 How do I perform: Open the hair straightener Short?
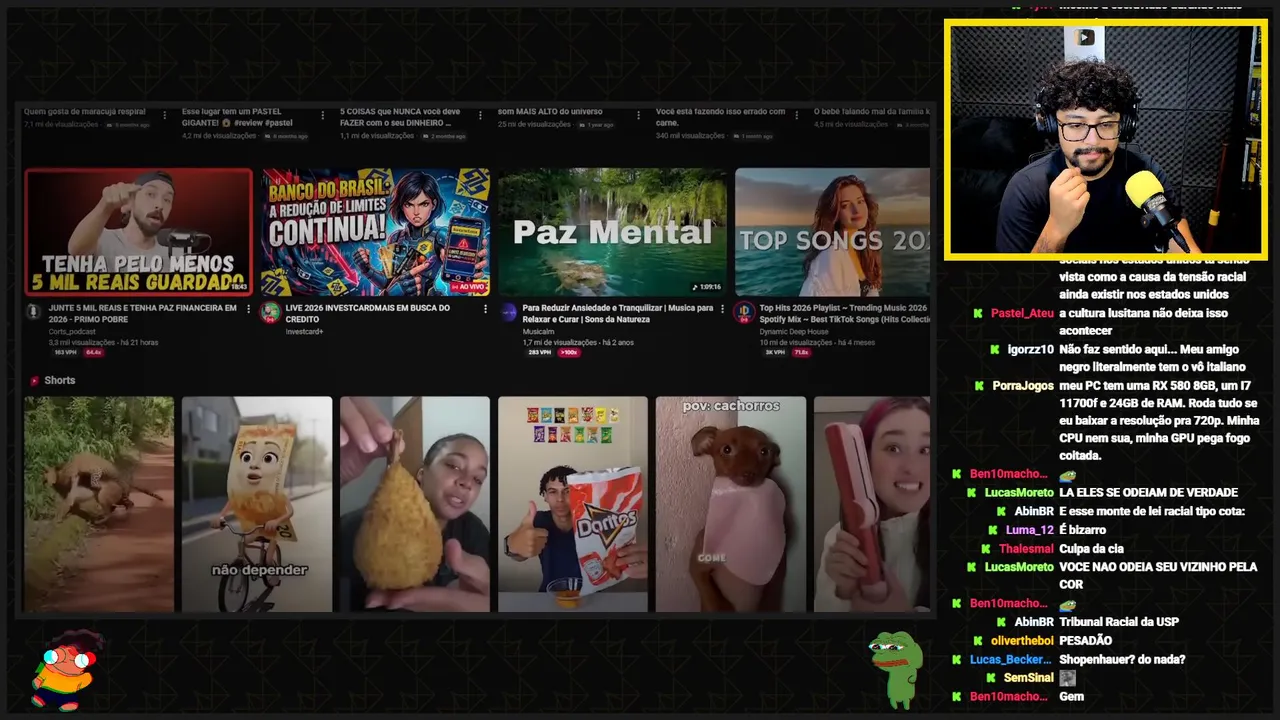pos(872,504)
